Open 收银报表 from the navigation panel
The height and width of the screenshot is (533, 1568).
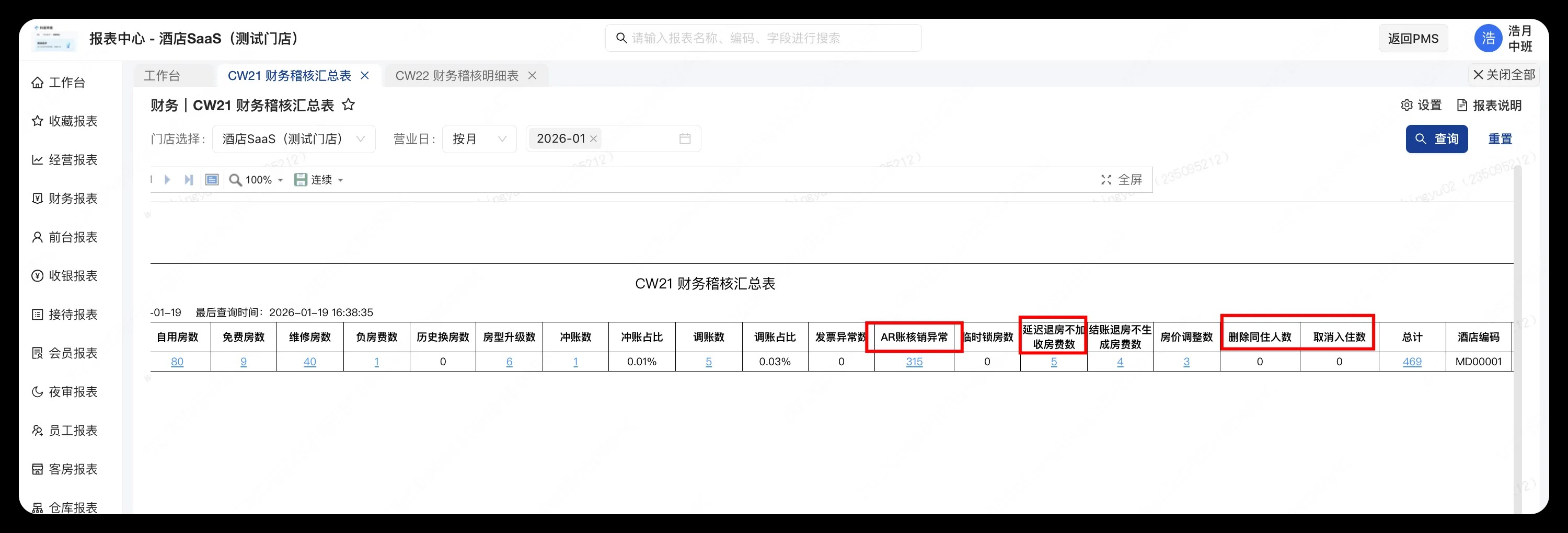(x=73, y=275)
